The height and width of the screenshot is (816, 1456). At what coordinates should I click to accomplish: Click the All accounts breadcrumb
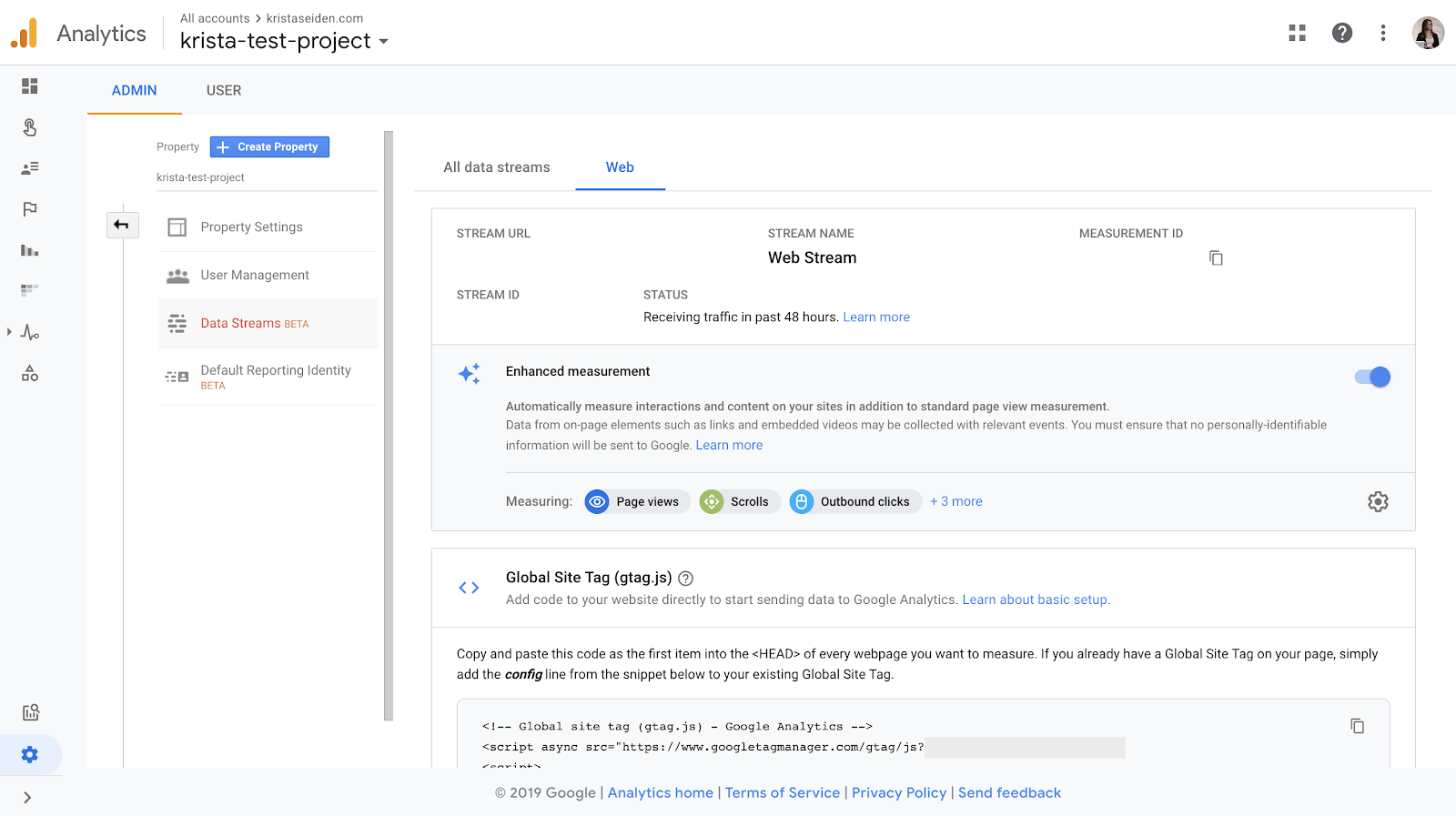(215, 18)
